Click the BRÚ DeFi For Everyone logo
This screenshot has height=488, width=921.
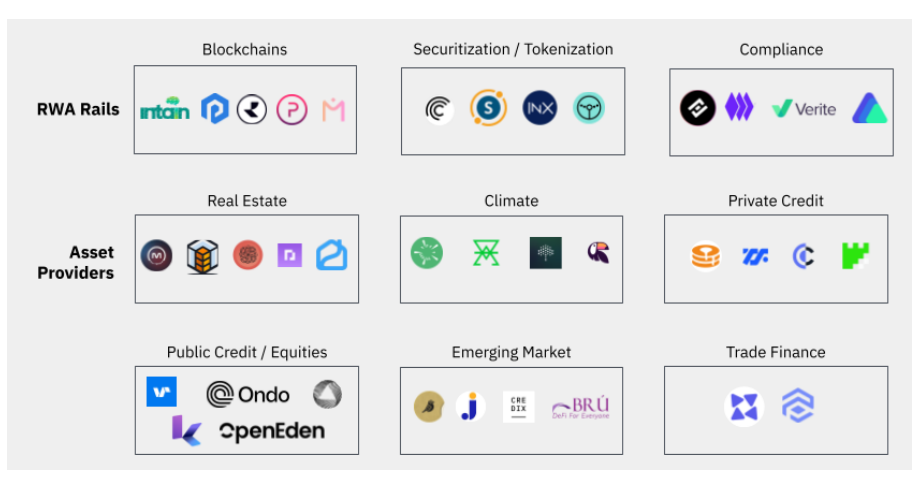tap(581, 408)
